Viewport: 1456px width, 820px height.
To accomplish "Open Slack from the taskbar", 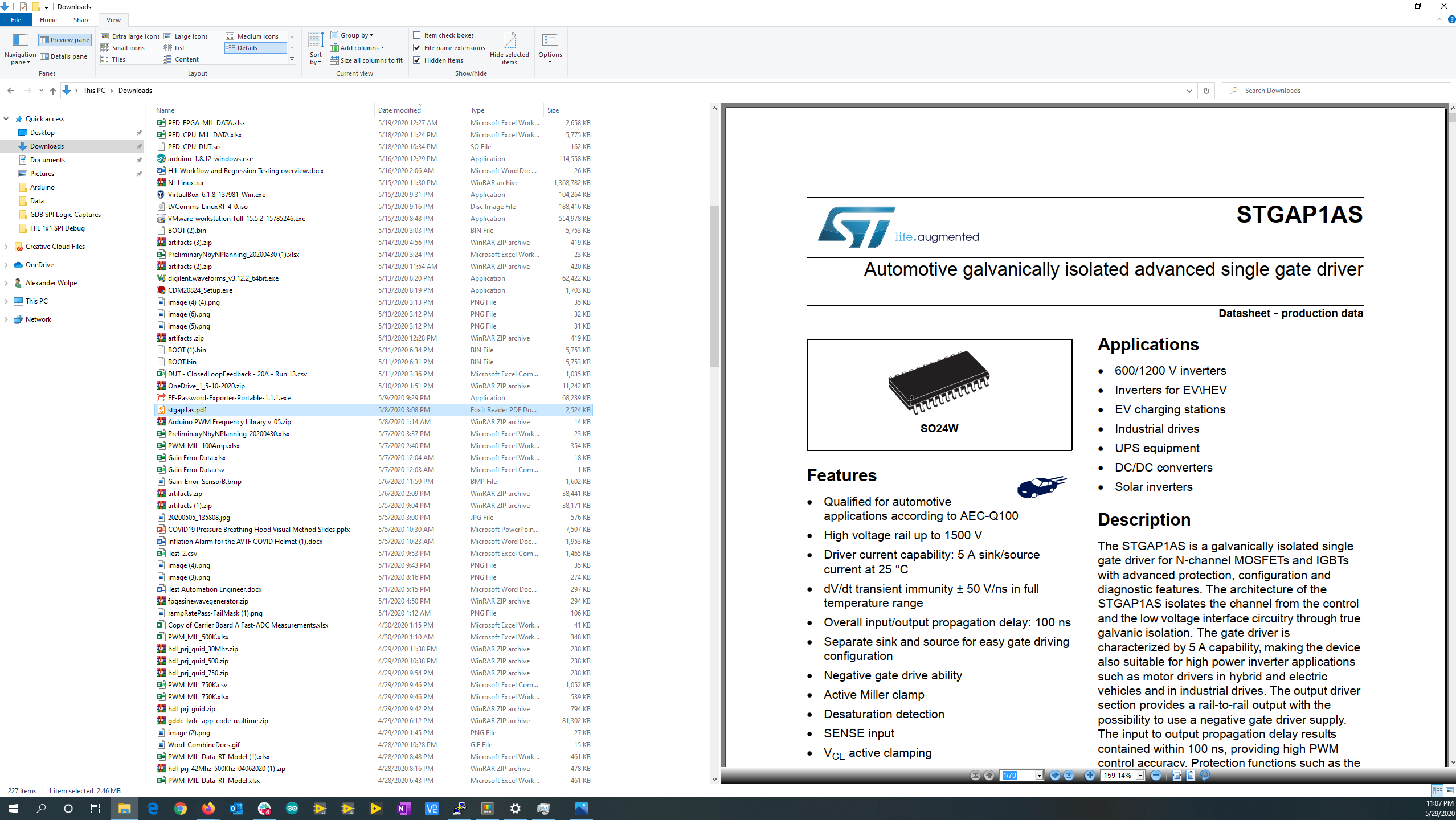I will [x=265, y=809].
